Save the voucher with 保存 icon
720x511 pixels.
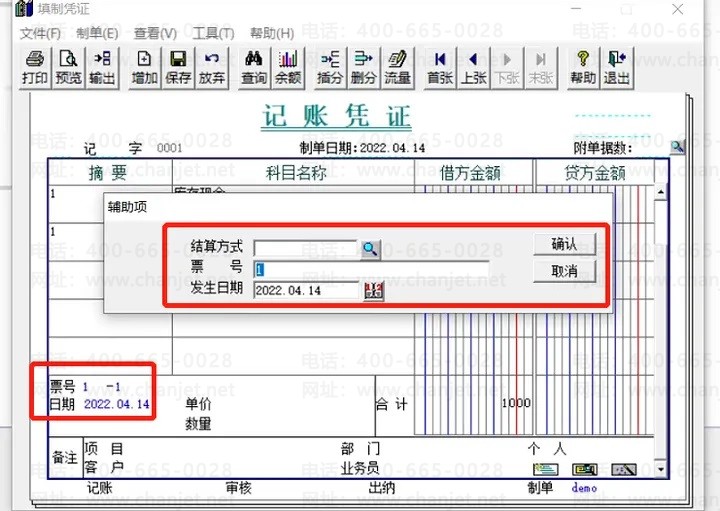(x=178, y=67)
